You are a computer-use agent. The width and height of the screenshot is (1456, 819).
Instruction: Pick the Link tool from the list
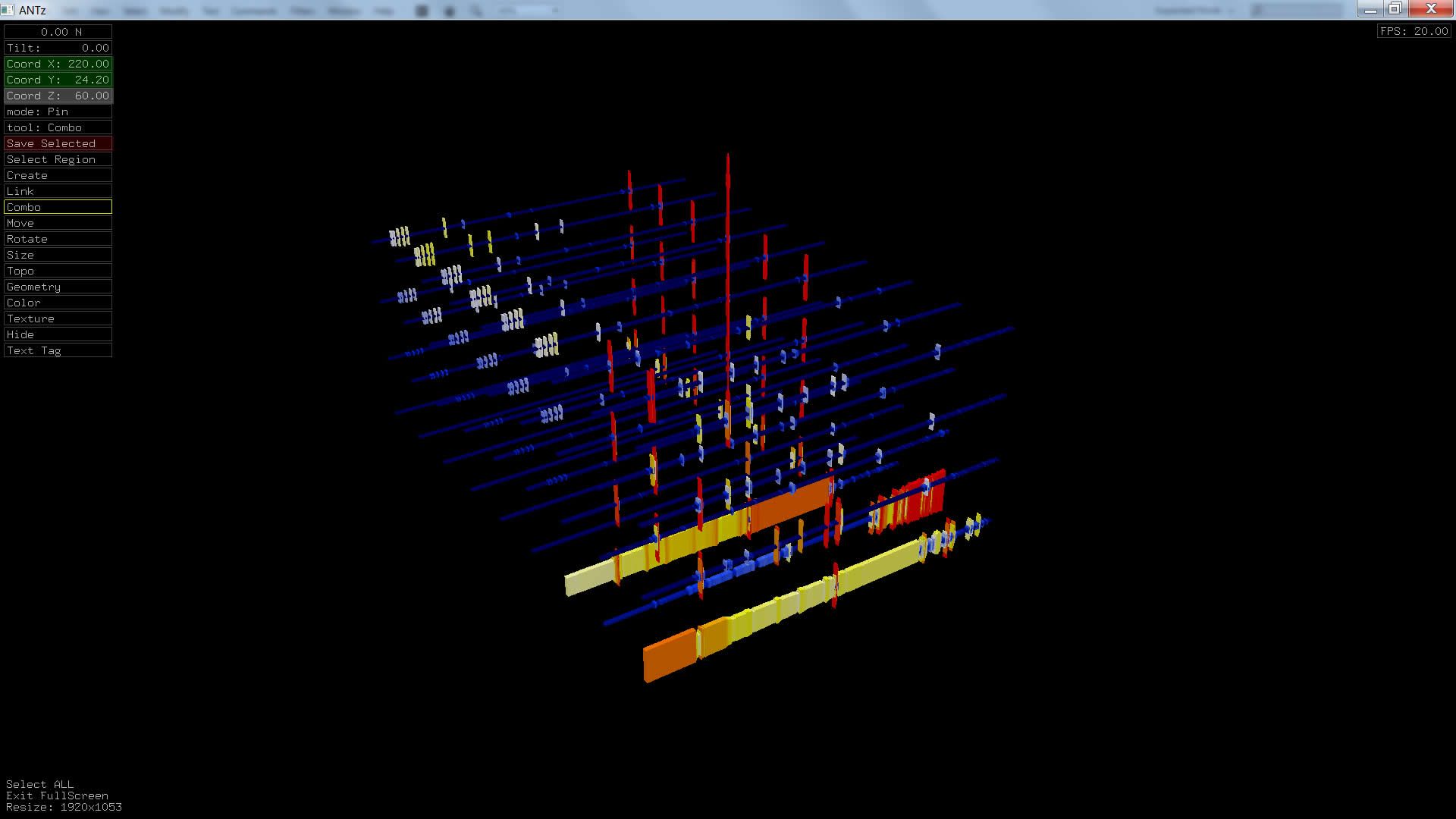[x=58, y=191]
